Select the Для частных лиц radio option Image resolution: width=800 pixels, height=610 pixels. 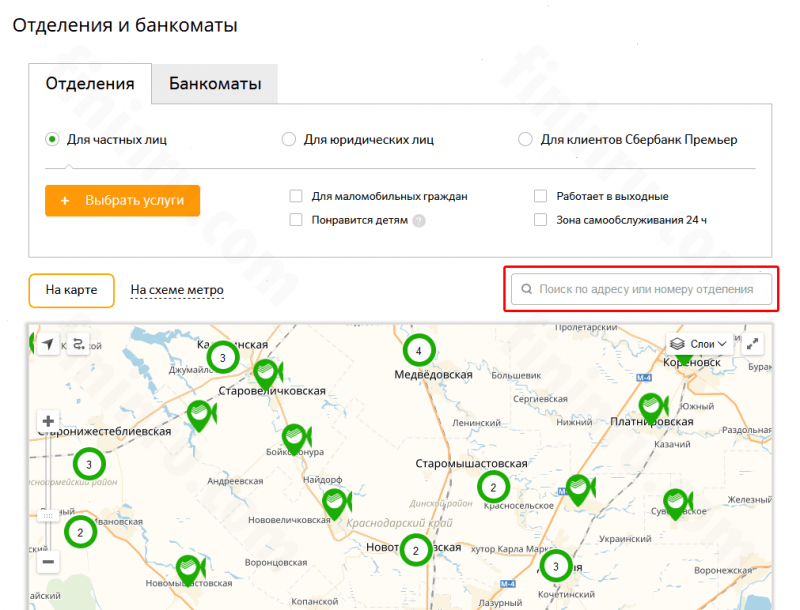52,139
